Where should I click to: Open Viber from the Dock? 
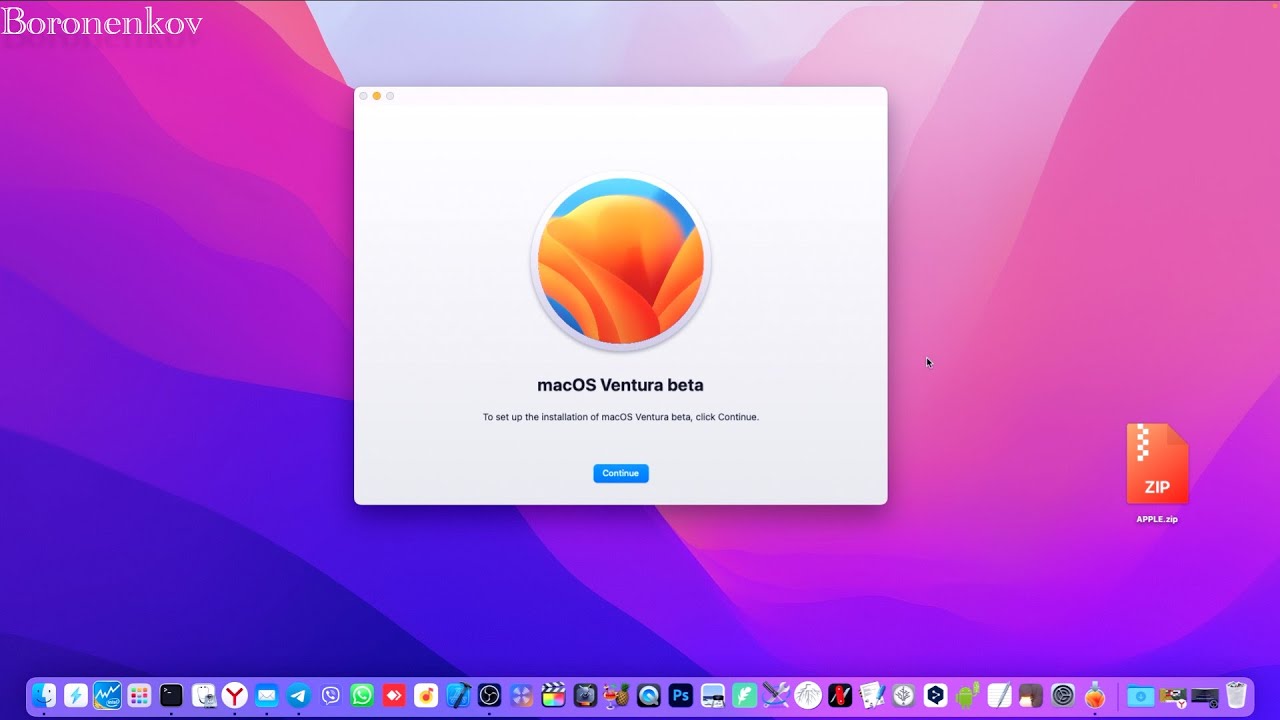click(x=331, y=695)
